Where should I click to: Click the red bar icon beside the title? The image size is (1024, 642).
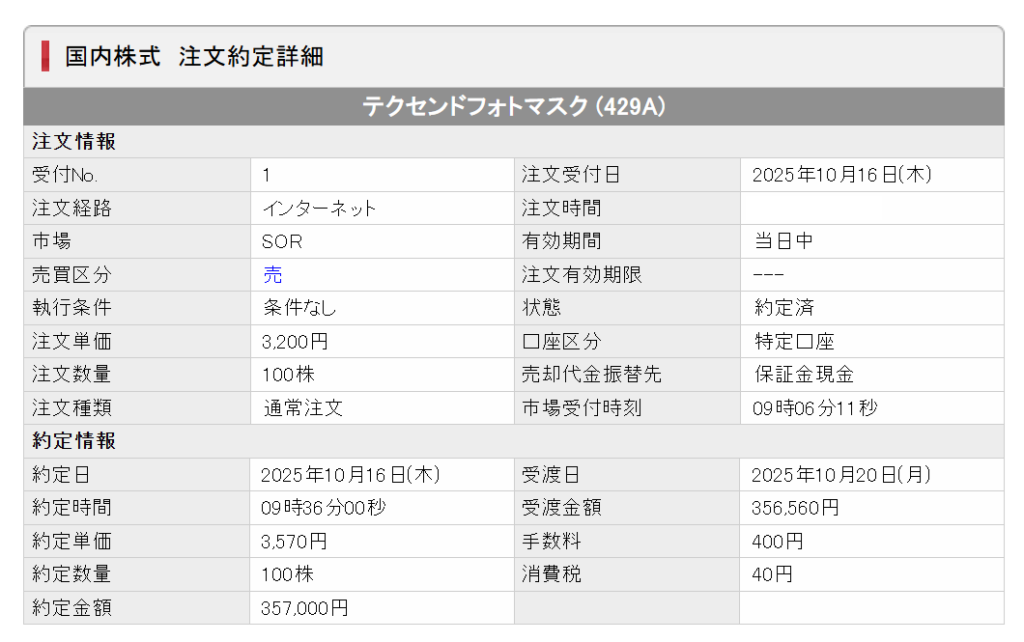tap(45, 56)
